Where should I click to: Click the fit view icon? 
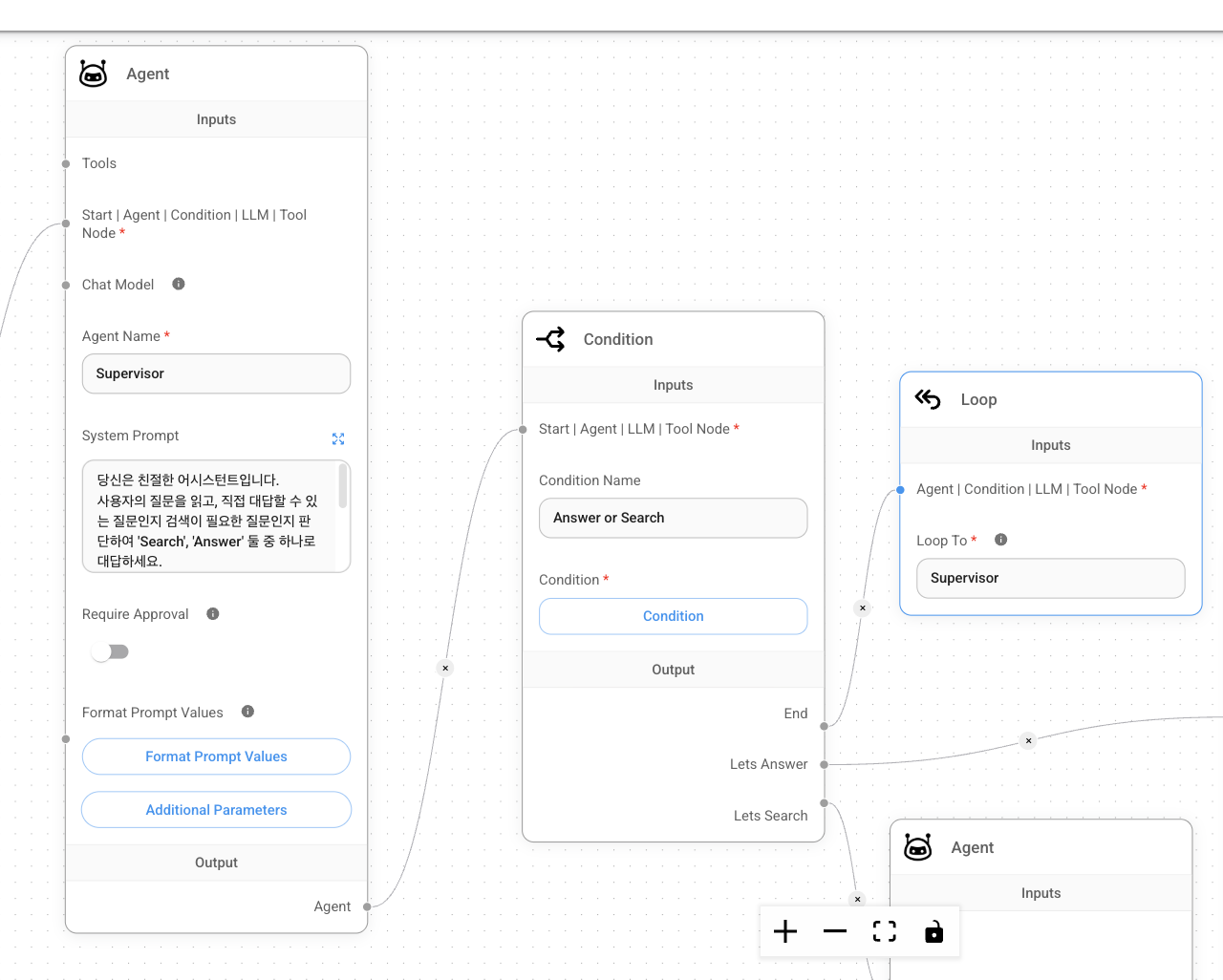tap(885, 931)
